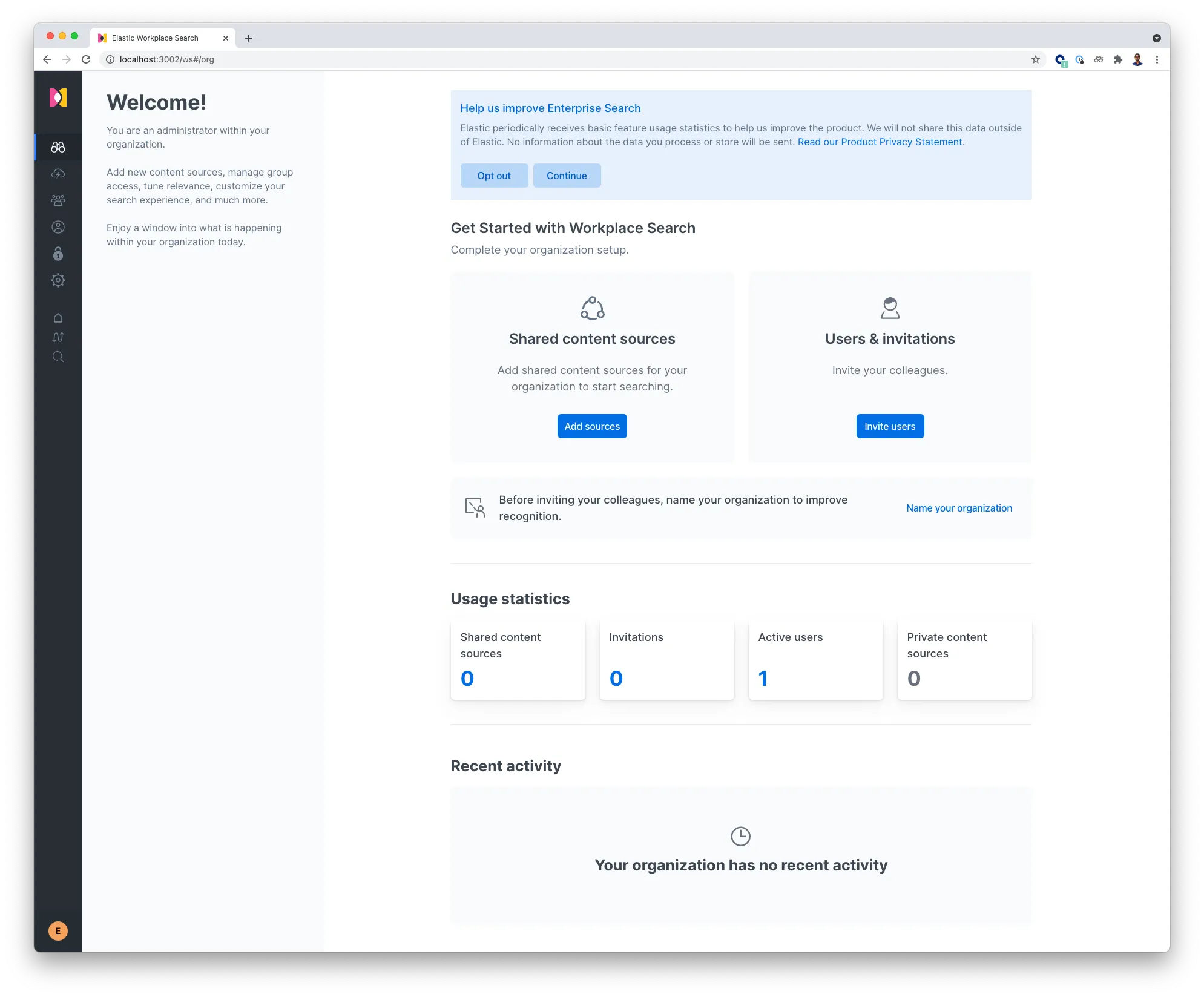1204x997 pixels.
Task: Open Read our Product Privacy Statement link
Action: pos(879,142)
